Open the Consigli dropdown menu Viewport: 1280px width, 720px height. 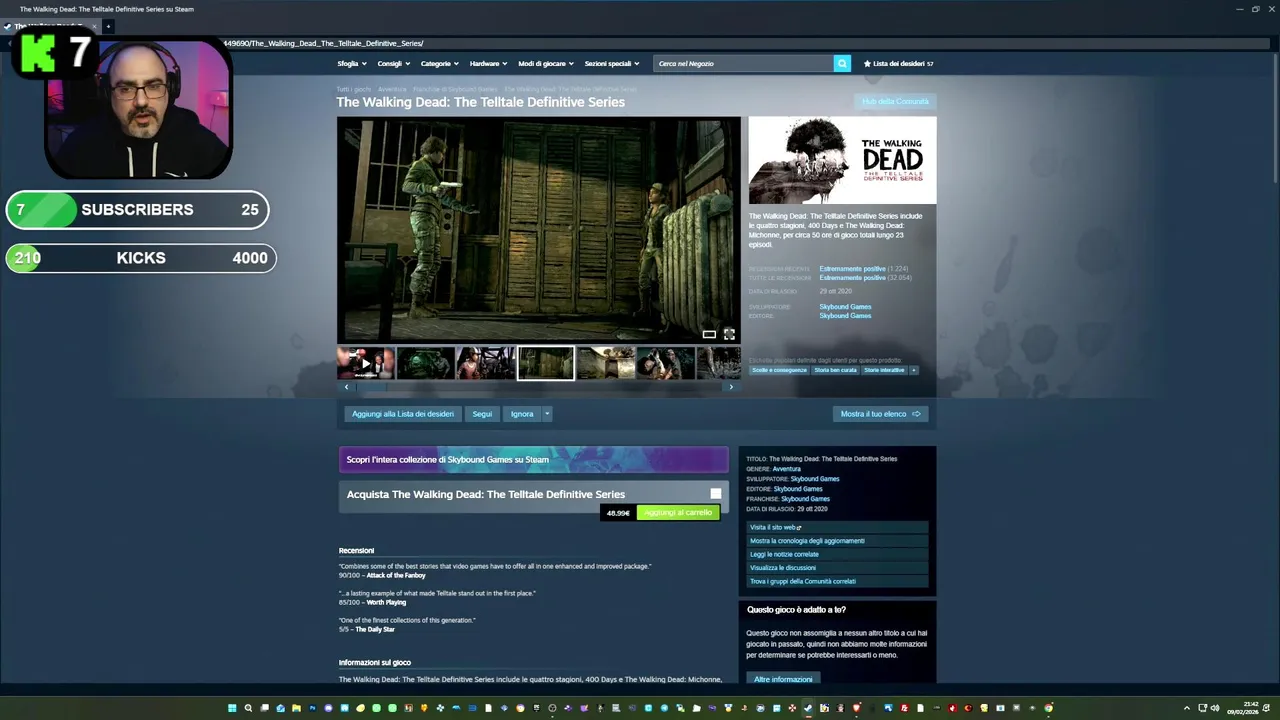pyautogui.click(x=392, y=63)
